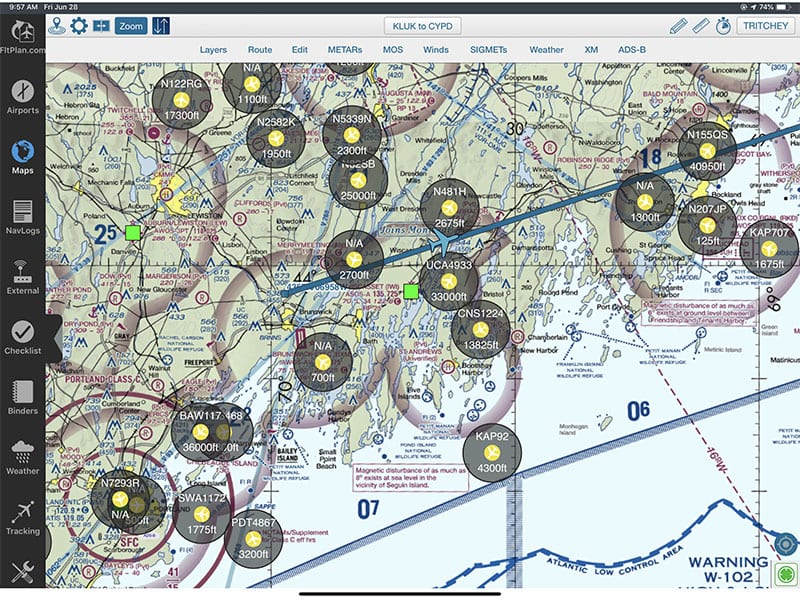
Task: Select traffic target CNS1224 at 13825ft
Action: [480, 329]
